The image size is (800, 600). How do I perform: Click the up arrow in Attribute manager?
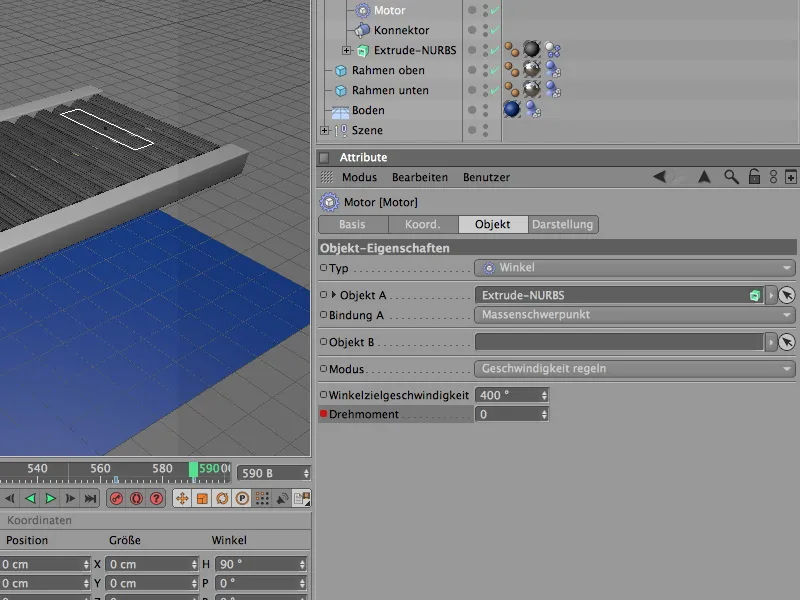(704, 177)
